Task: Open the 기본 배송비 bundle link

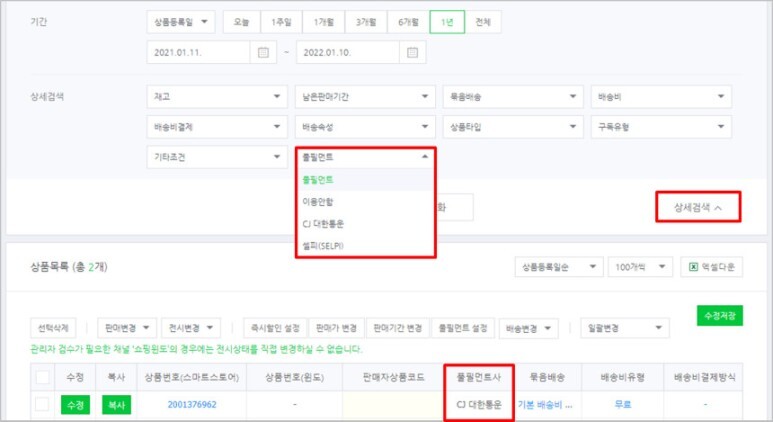Action: tap(545, 405)
